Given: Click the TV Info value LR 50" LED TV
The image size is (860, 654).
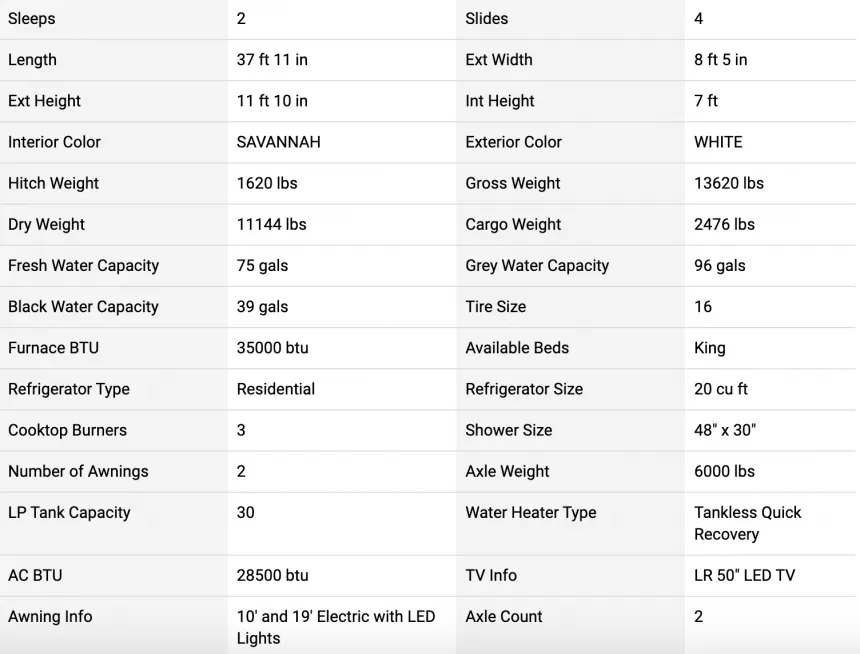Looking at the screenshot, I should (744, 576).
